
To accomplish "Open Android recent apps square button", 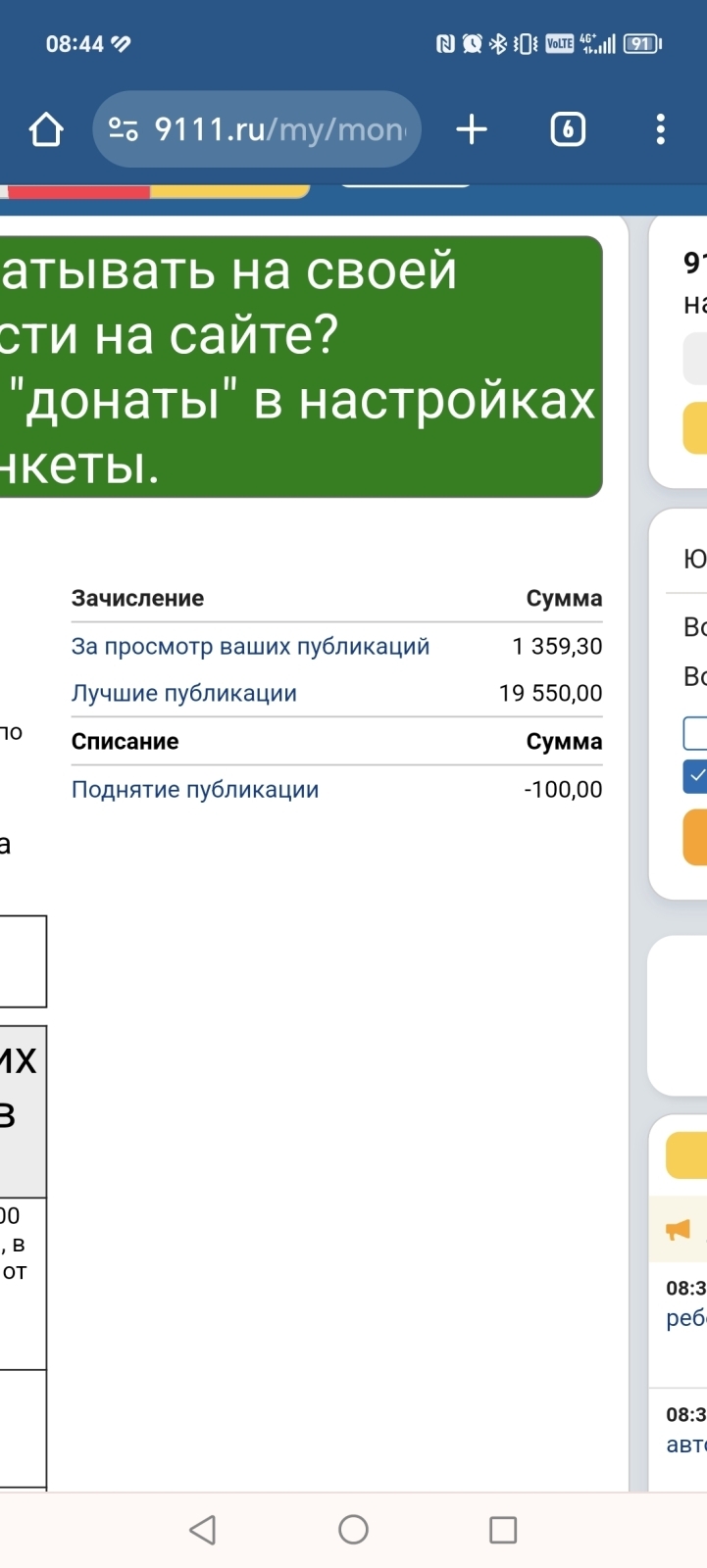I will pyautogui.click(x=502, y=1530).
